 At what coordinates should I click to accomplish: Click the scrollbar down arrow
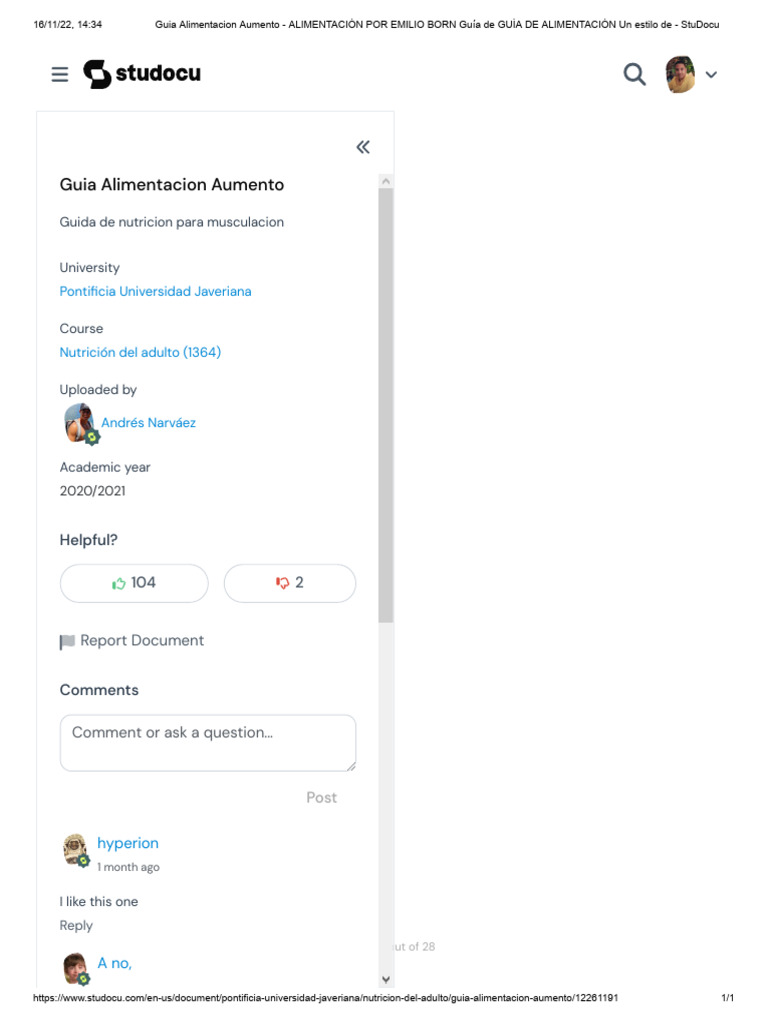point(386,978)
